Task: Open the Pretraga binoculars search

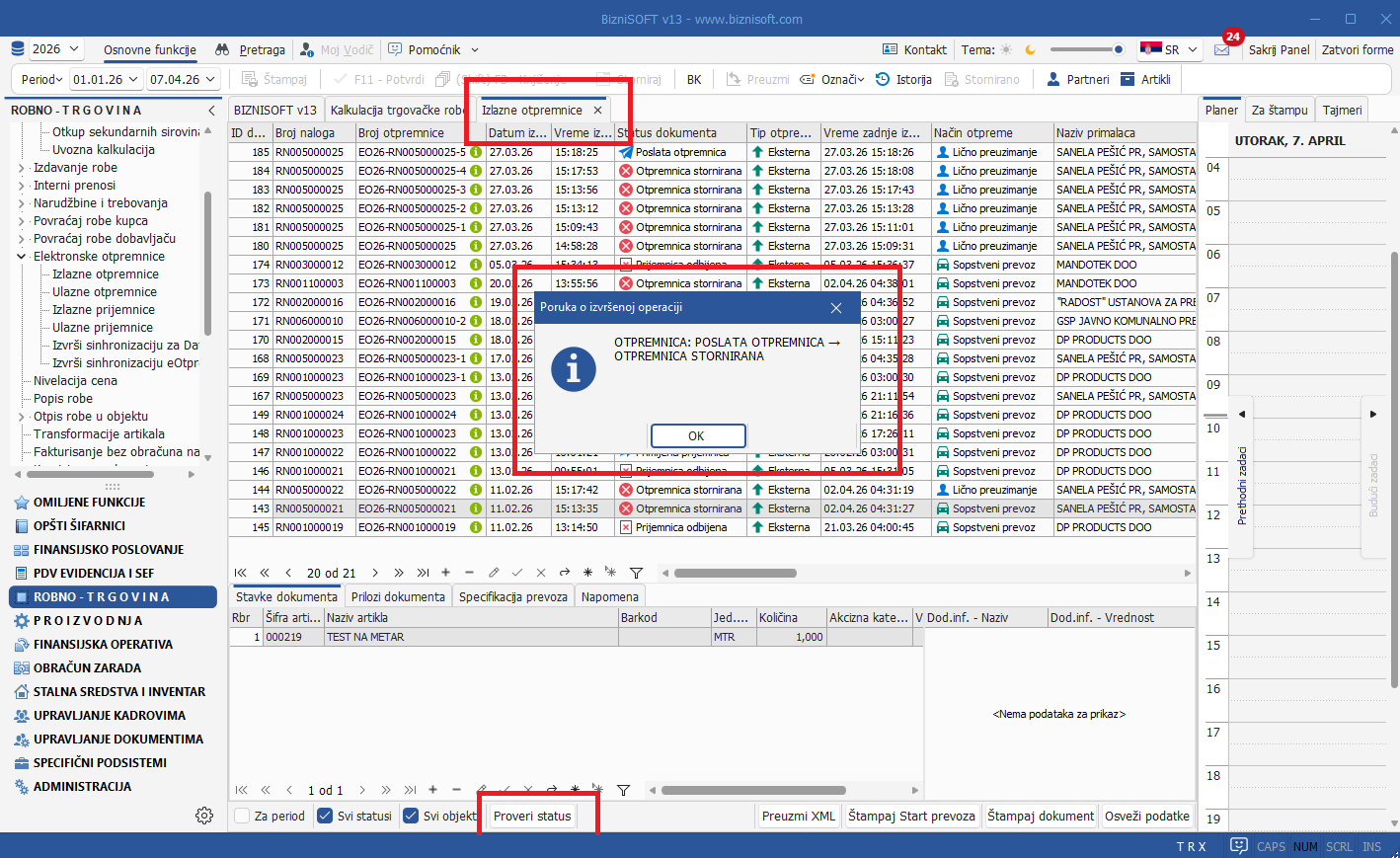Action: pyautogui.click(x=251, y=49)
